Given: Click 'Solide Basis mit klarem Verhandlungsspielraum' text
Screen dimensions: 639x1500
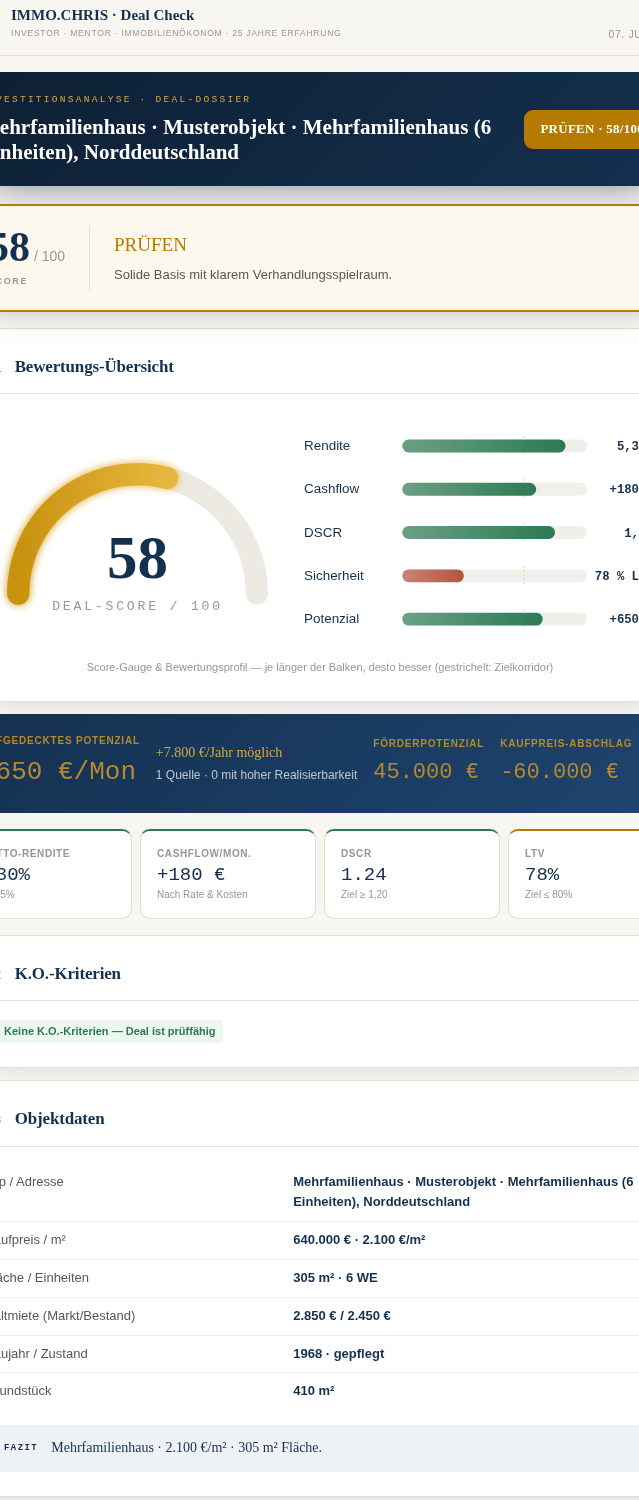Looking at the screenshot, I should (253, 274).
